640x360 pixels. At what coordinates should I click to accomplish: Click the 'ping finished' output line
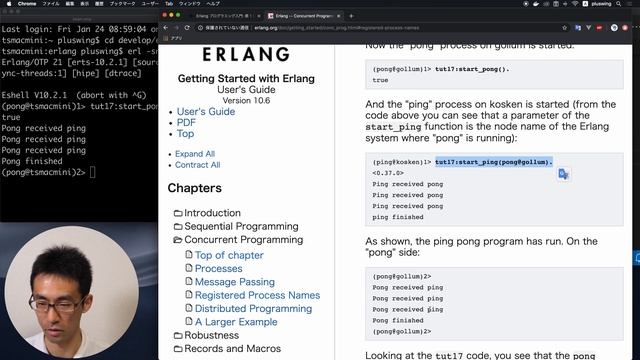(x=398, y=217)
